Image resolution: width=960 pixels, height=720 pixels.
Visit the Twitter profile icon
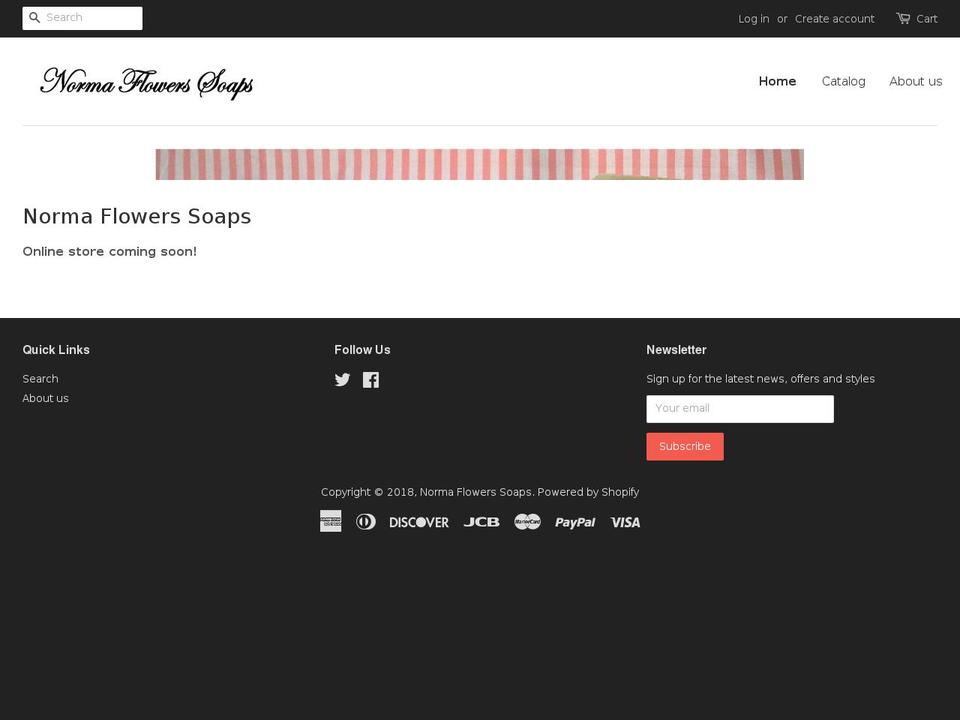click(342, 380)
